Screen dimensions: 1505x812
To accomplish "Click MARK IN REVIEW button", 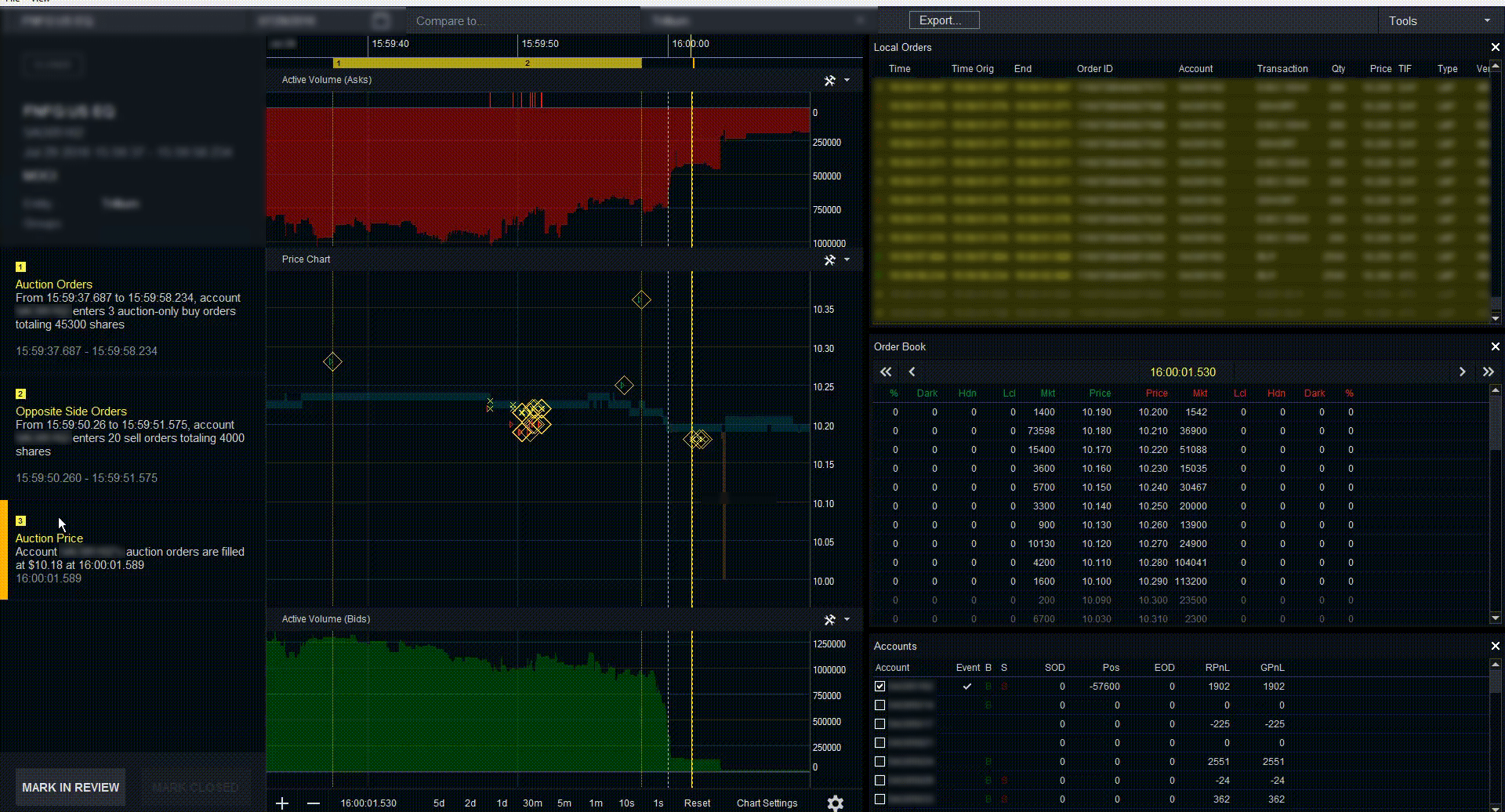I will (x=71, y=787).
